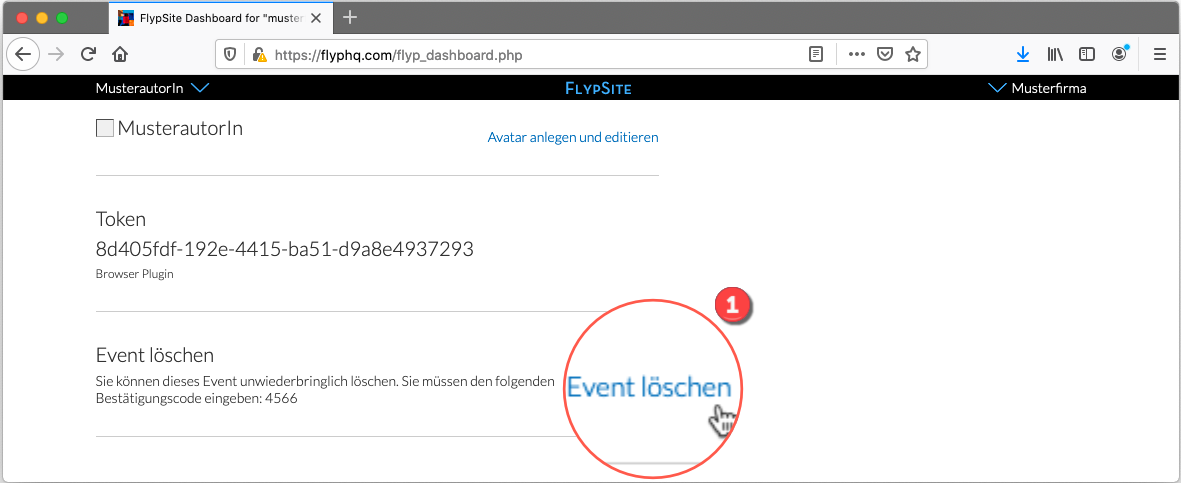The width and height of the screenshot is (1181, 483).
Task: Open the Firefox account menu
Action: (1120, 55)
